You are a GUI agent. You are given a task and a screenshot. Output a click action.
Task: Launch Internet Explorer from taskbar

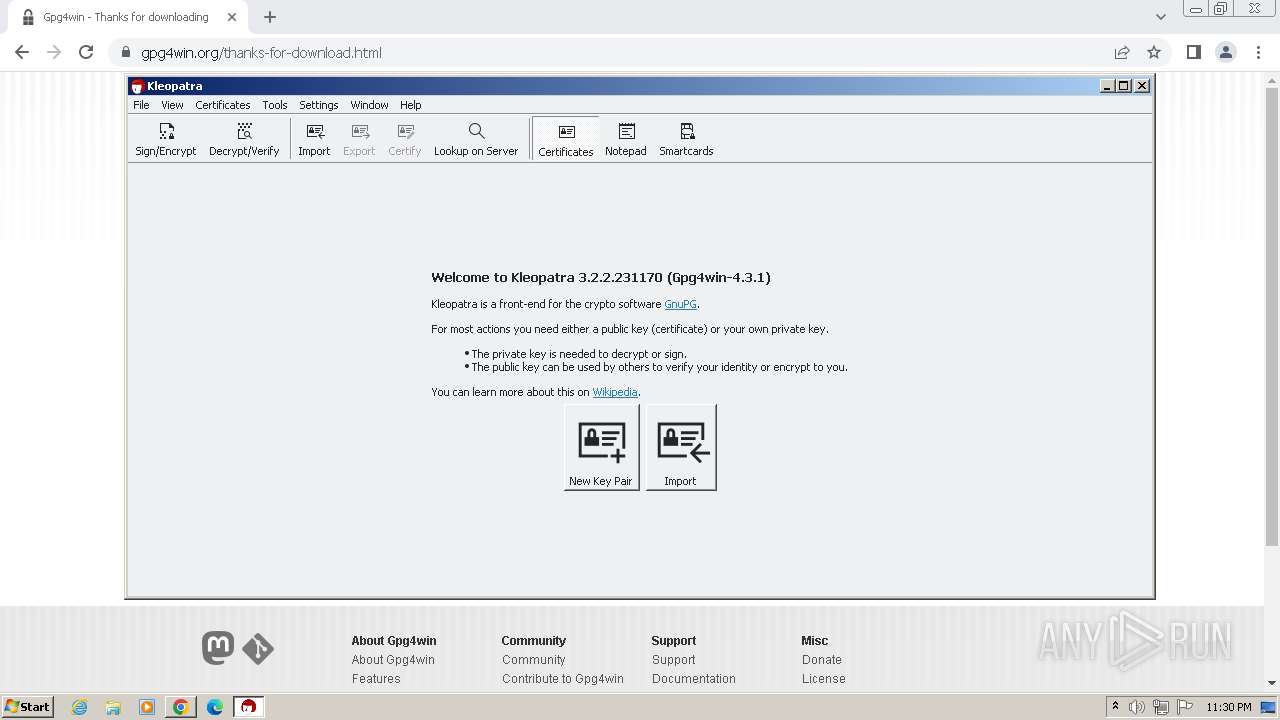pos(79,707)
